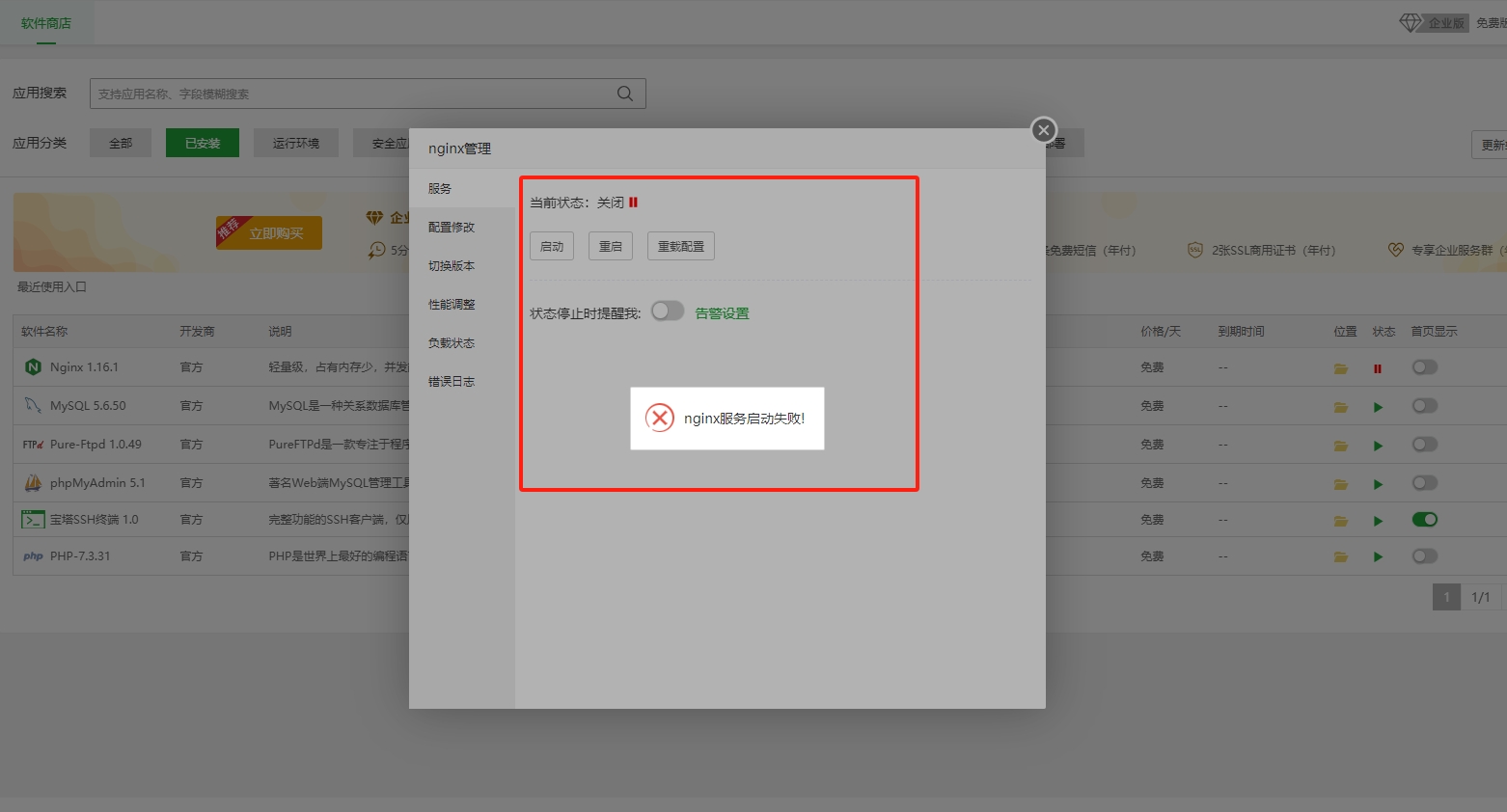The width and height of the screenshot is (1507, 812).
Task: Click the 立即购买 button
Action: point(269,232)
